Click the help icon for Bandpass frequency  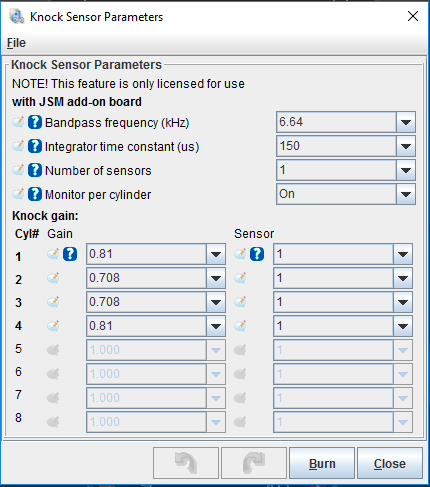coord(35,122)
